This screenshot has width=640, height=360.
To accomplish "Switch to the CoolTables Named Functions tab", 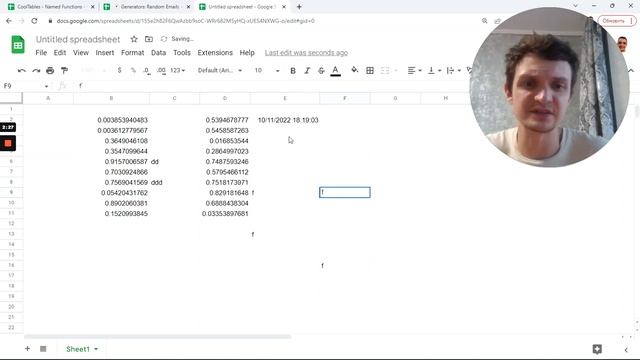I will point(49,7).
